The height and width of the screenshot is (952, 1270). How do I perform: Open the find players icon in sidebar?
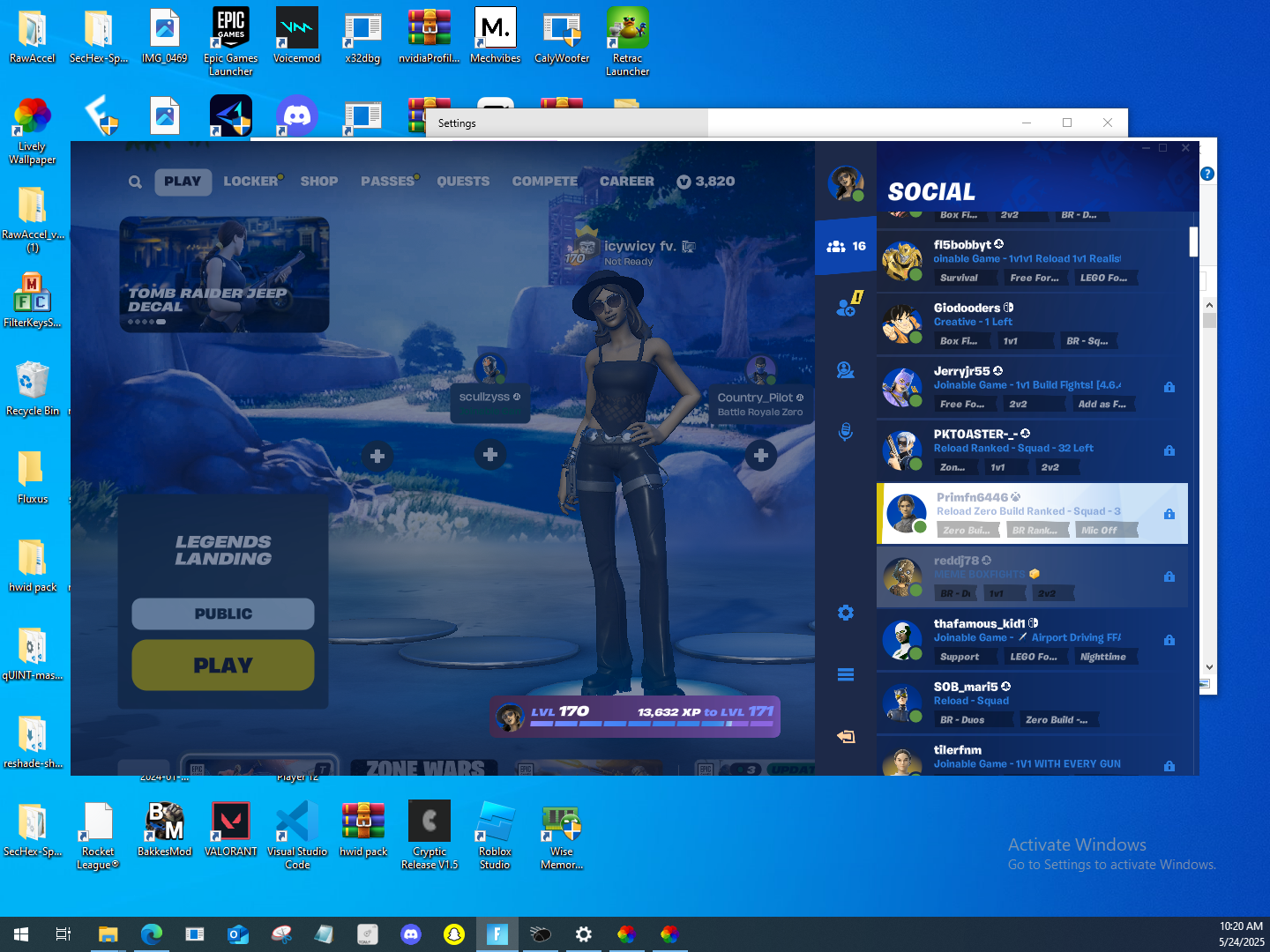(x=846, y=370)
